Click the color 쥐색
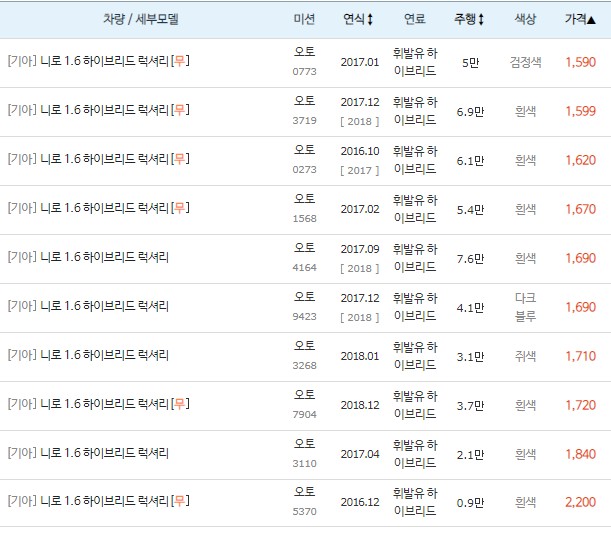This screenshot has height=535, width=611. click(x=525, y=356)
